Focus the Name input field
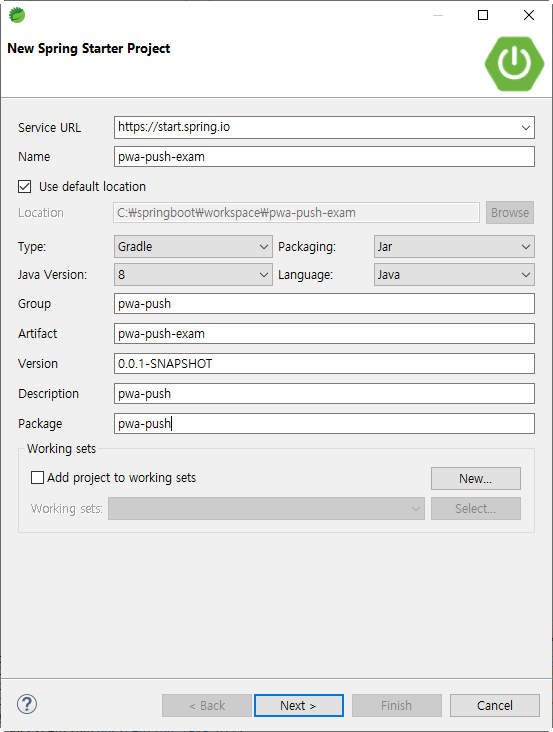The width and height of the screenshot is (553, 732). [324, 157]
